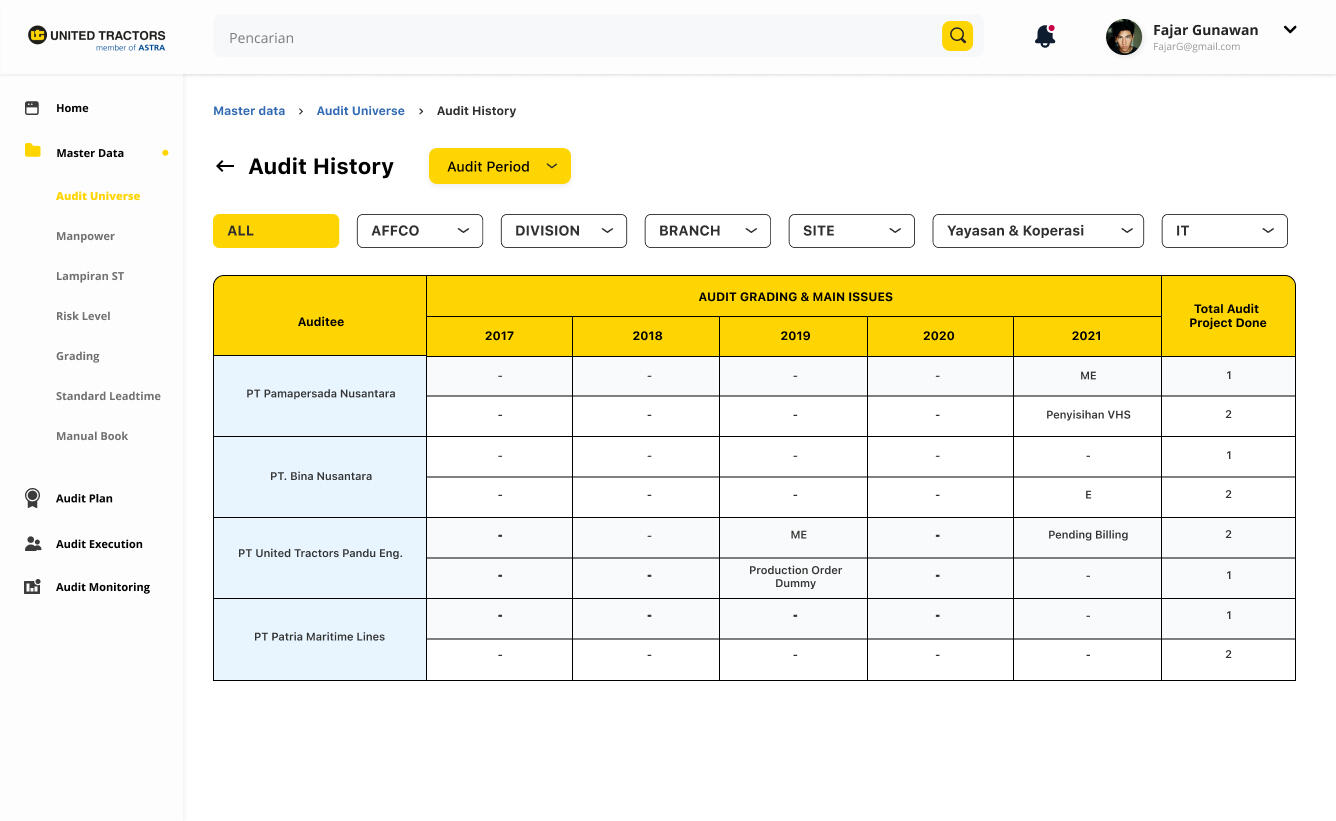Click the Home icon in sidebar

(32, 108)
